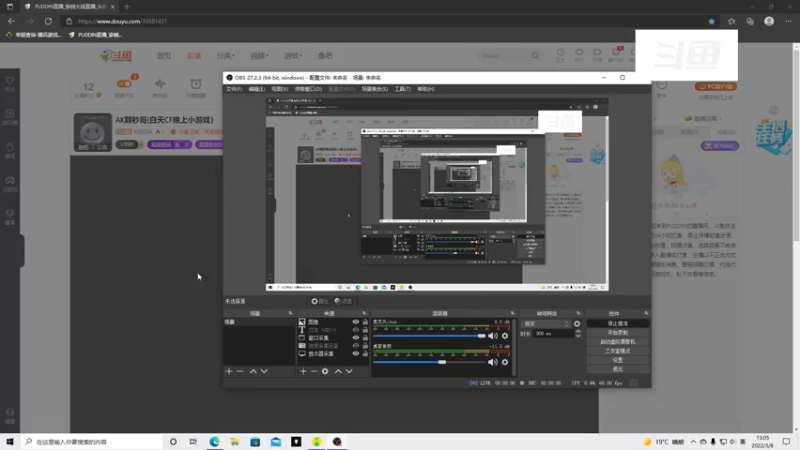Add a new scene with plus icon

(229, 371)
